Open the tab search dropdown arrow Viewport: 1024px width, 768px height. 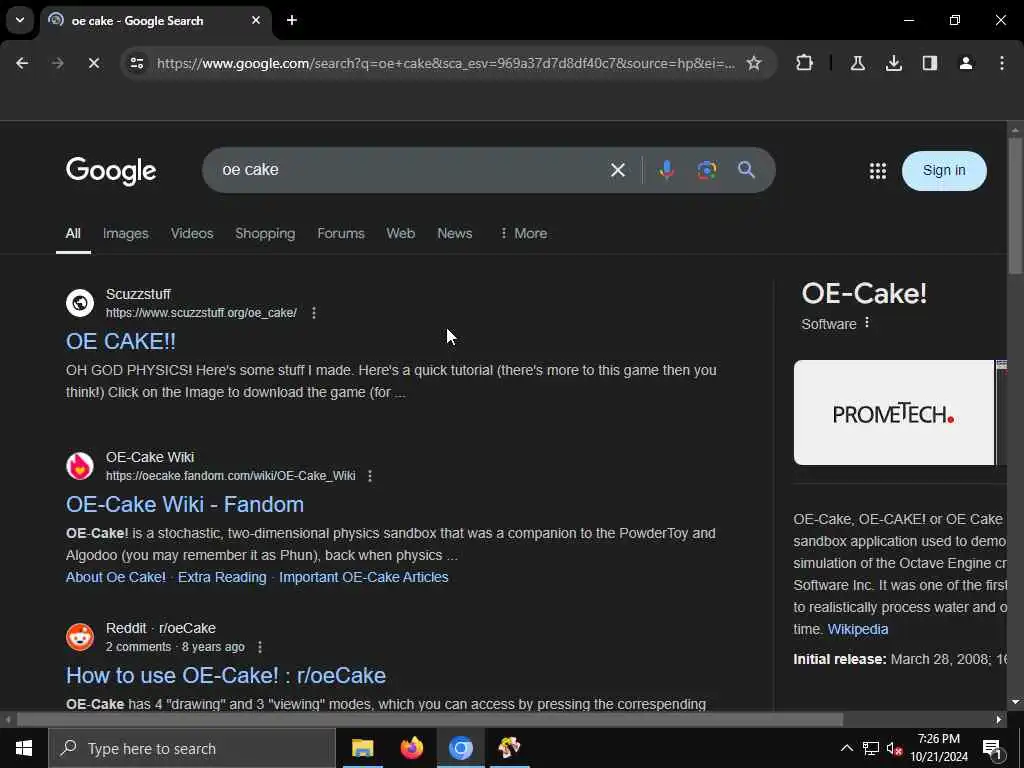(20, 20)
